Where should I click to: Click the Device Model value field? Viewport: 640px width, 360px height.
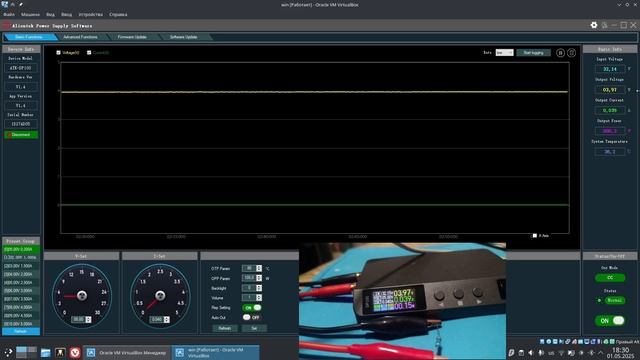(x=20, y=68)
